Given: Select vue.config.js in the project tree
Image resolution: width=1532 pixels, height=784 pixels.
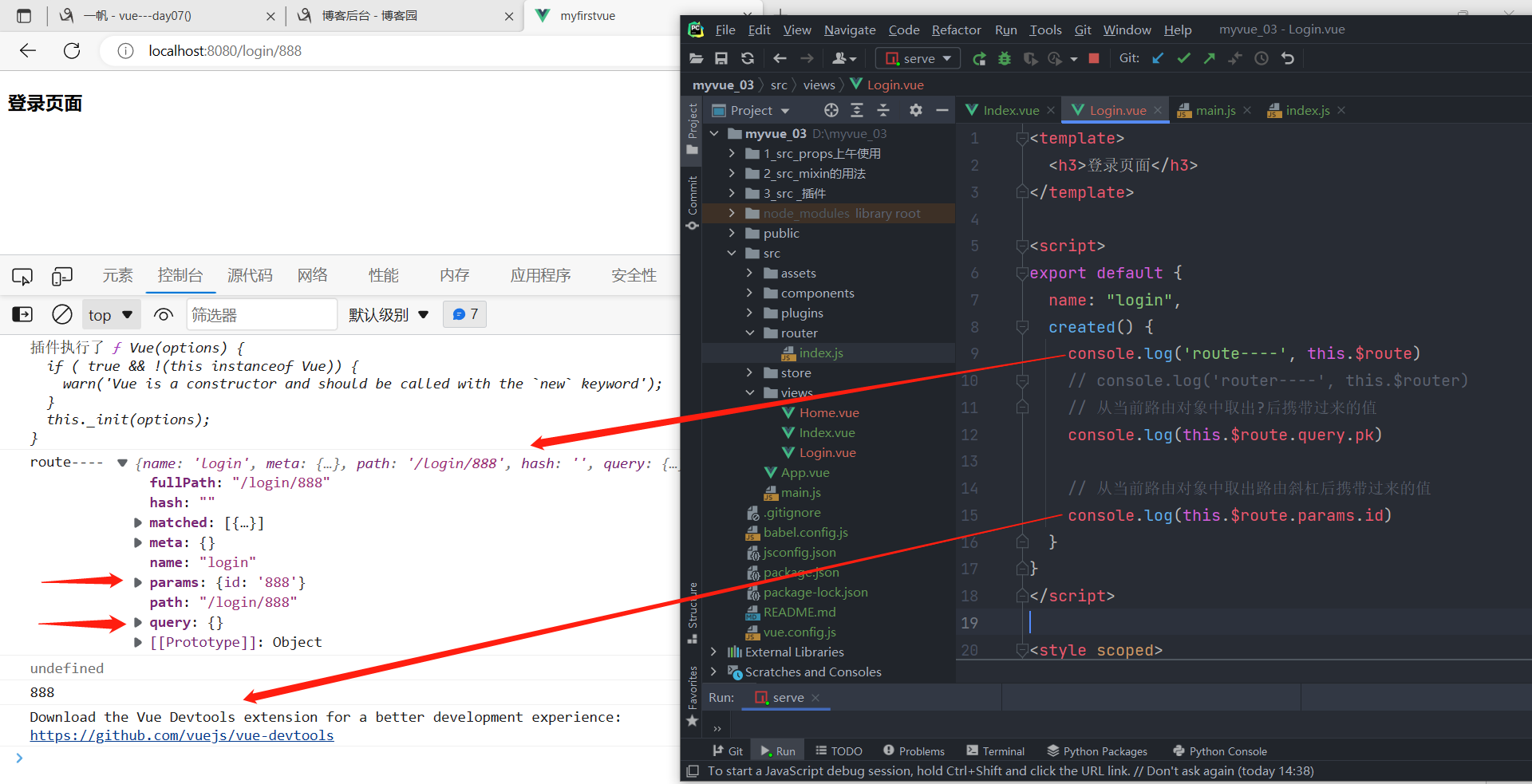Looking at the screenshot, I should [x=800, y=632].
